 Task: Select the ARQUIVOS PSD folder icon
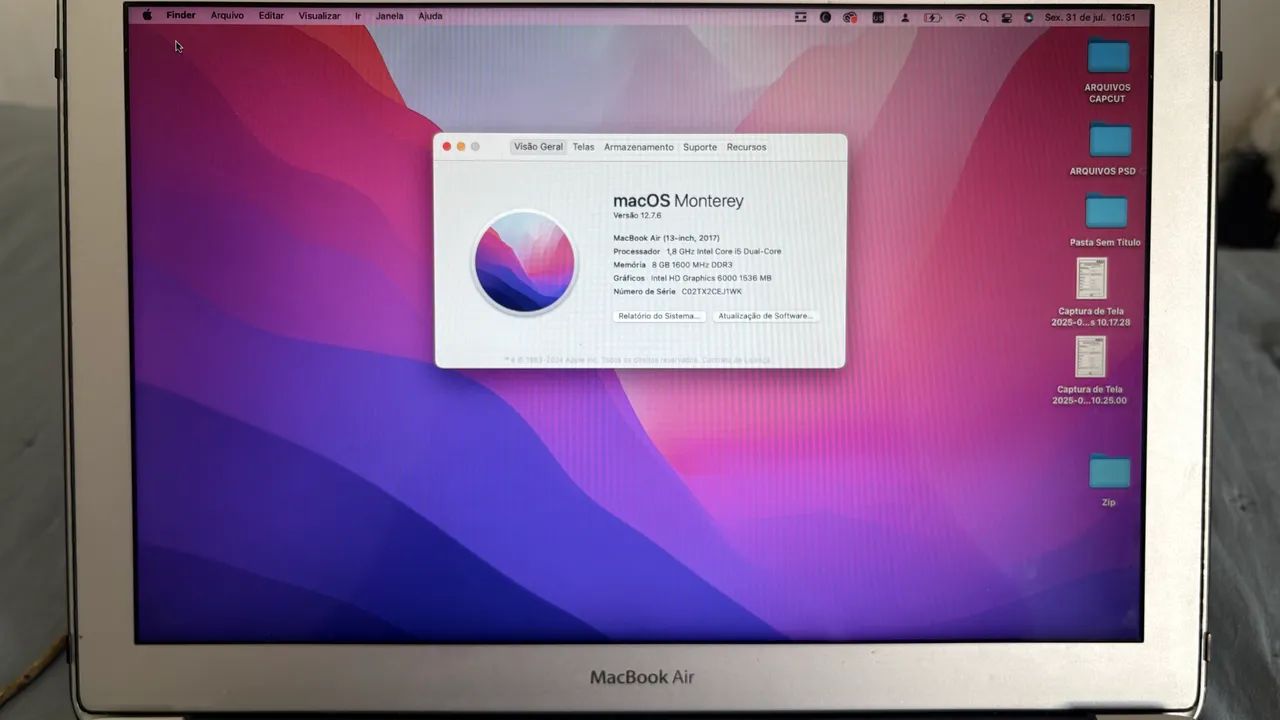(1110, 140)
